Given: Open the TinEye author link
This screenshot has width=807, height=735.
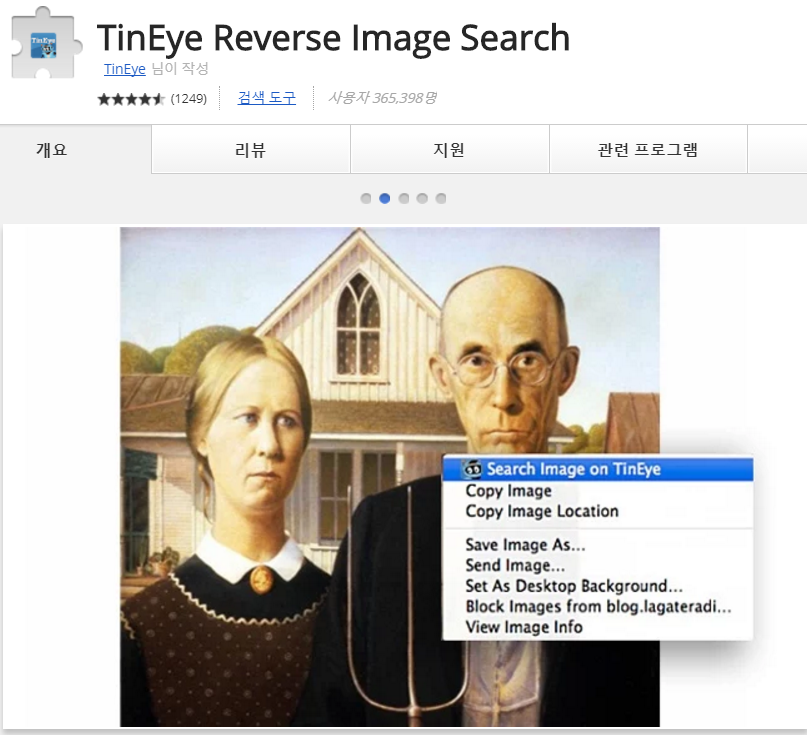Looking at the screenshot, I should click(x=125, y=69).
